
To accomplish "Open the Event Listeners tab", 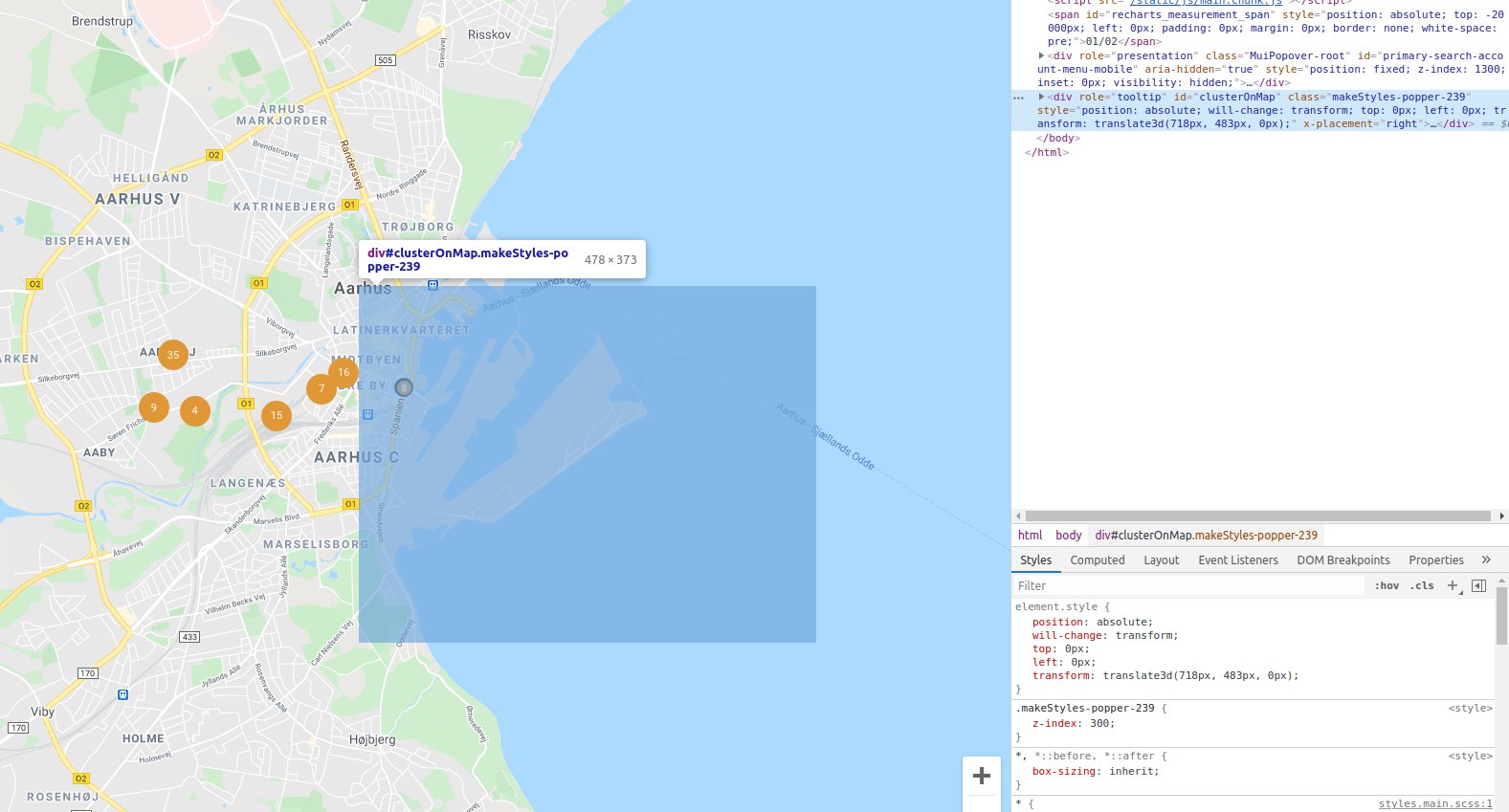I will tap(1238, 560).
